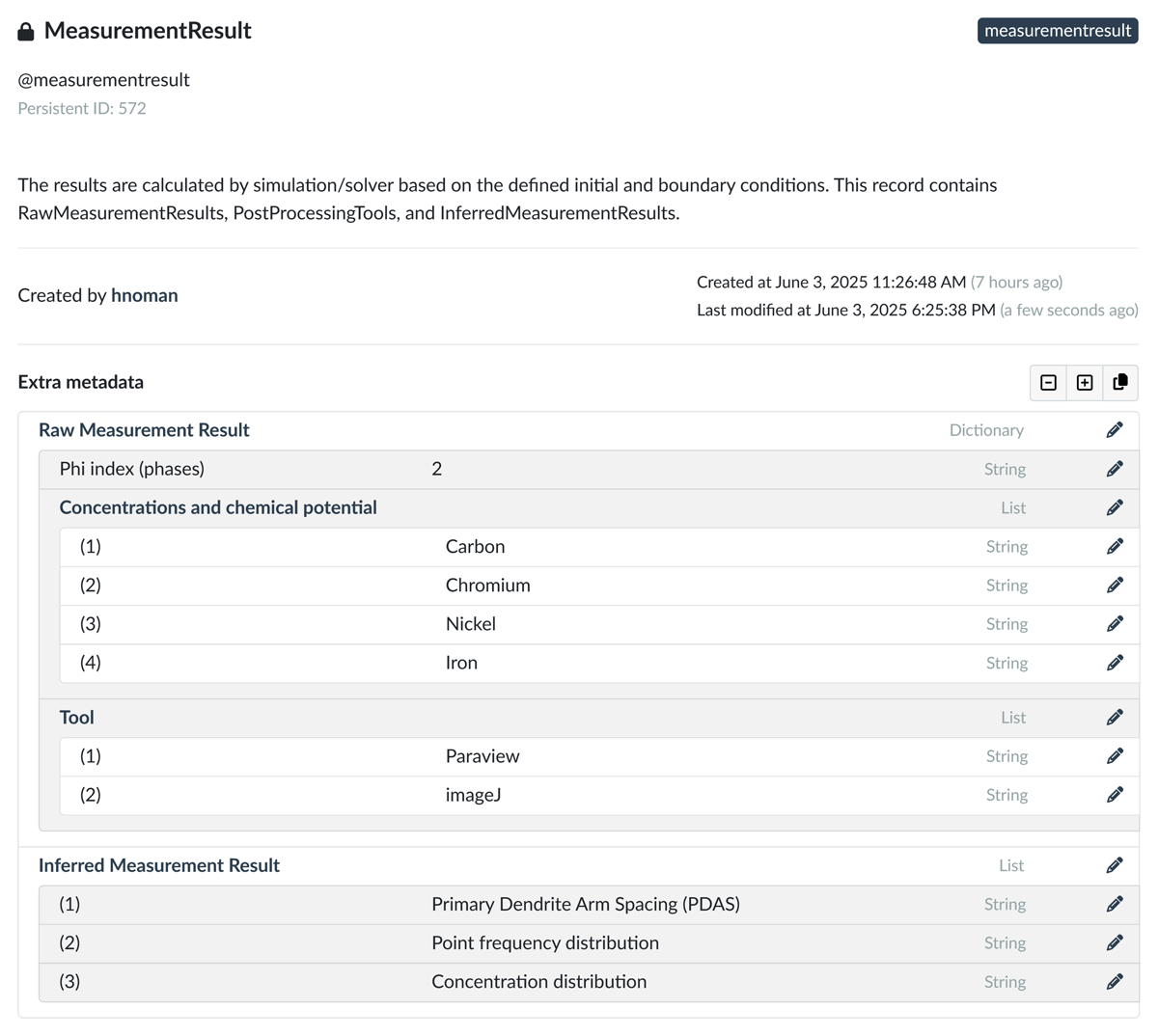Viewport: 1158px width, 1036px height.
Task: Select Concentration distribution text
Action: pyautogui.click(x=539, y=982)
